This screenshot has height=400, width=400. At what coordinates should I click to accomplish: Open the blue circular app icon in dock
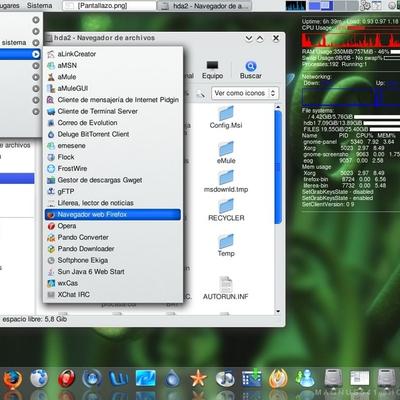coord(92,379)
